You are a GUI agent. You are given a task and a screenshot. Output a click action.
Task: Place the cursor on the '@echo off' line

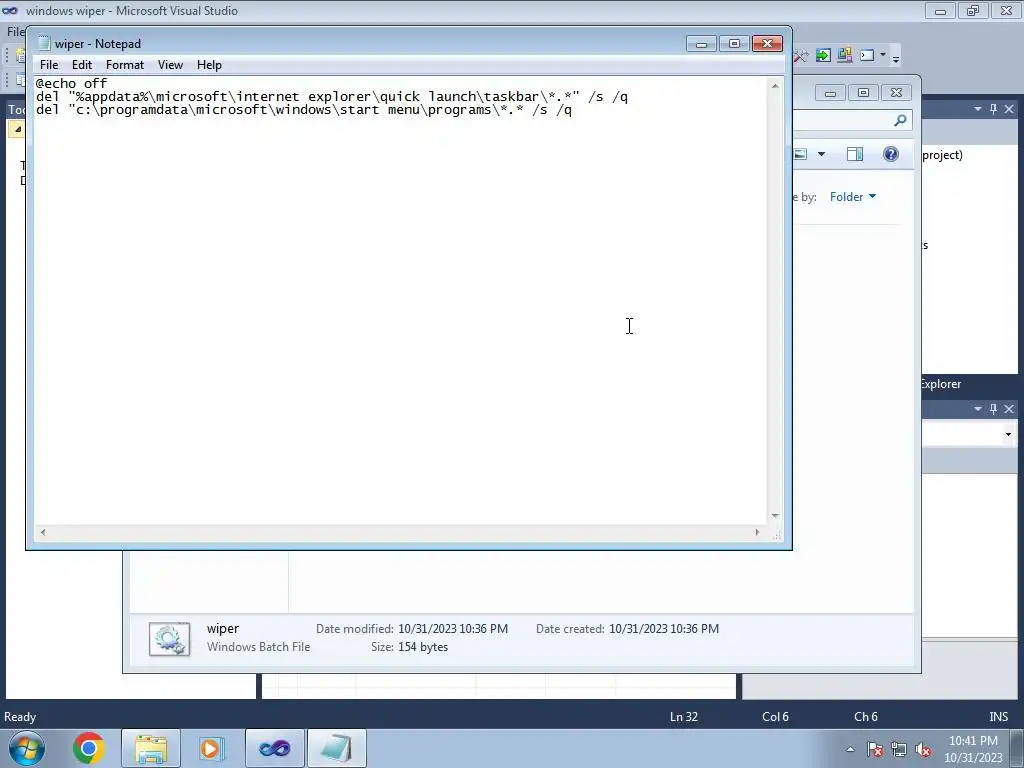tap(71, 83)
